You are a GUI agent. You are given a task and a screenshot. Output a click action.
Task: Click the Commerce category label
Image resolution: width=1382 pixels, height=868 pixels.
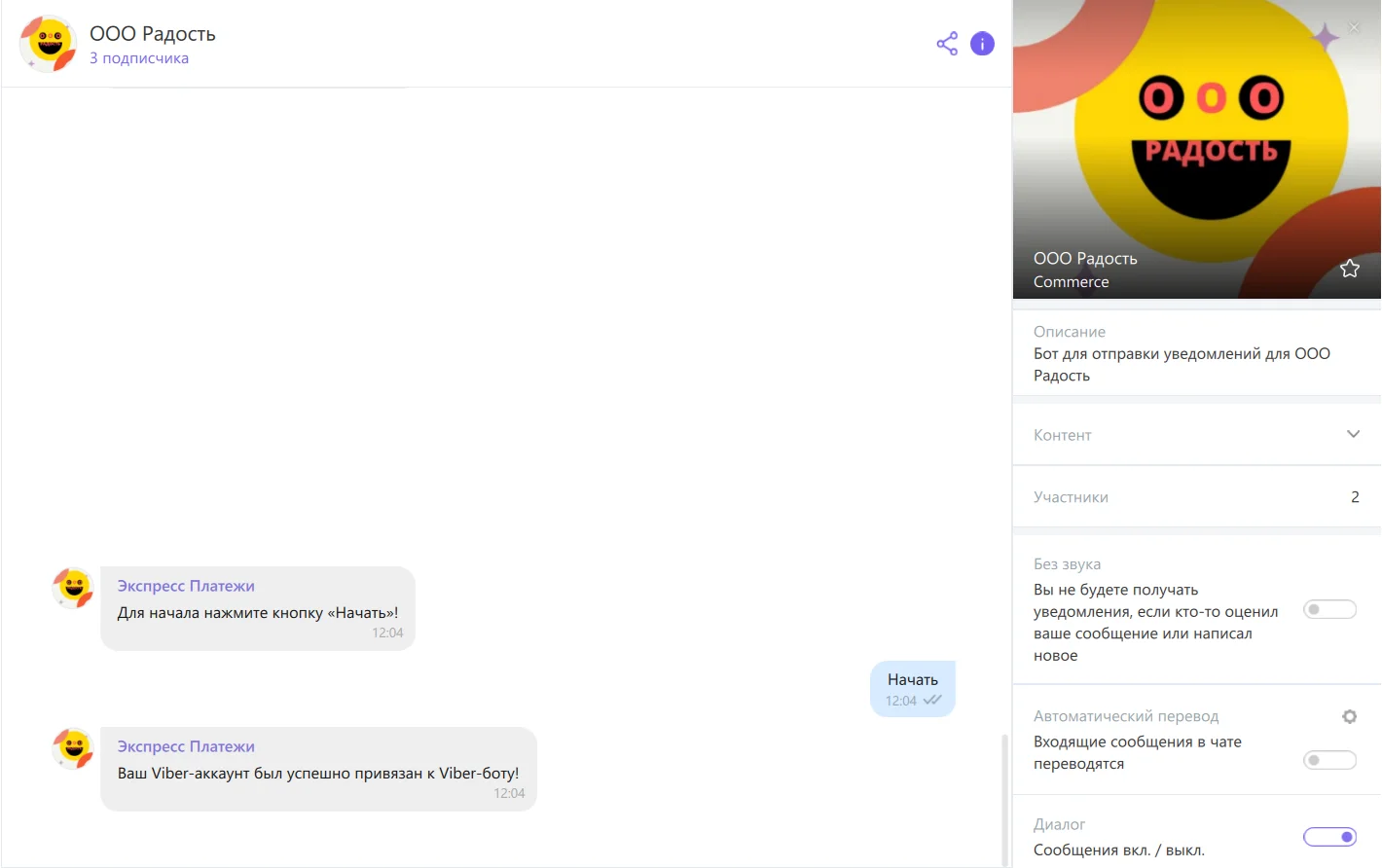click(x=1071, y=282)
